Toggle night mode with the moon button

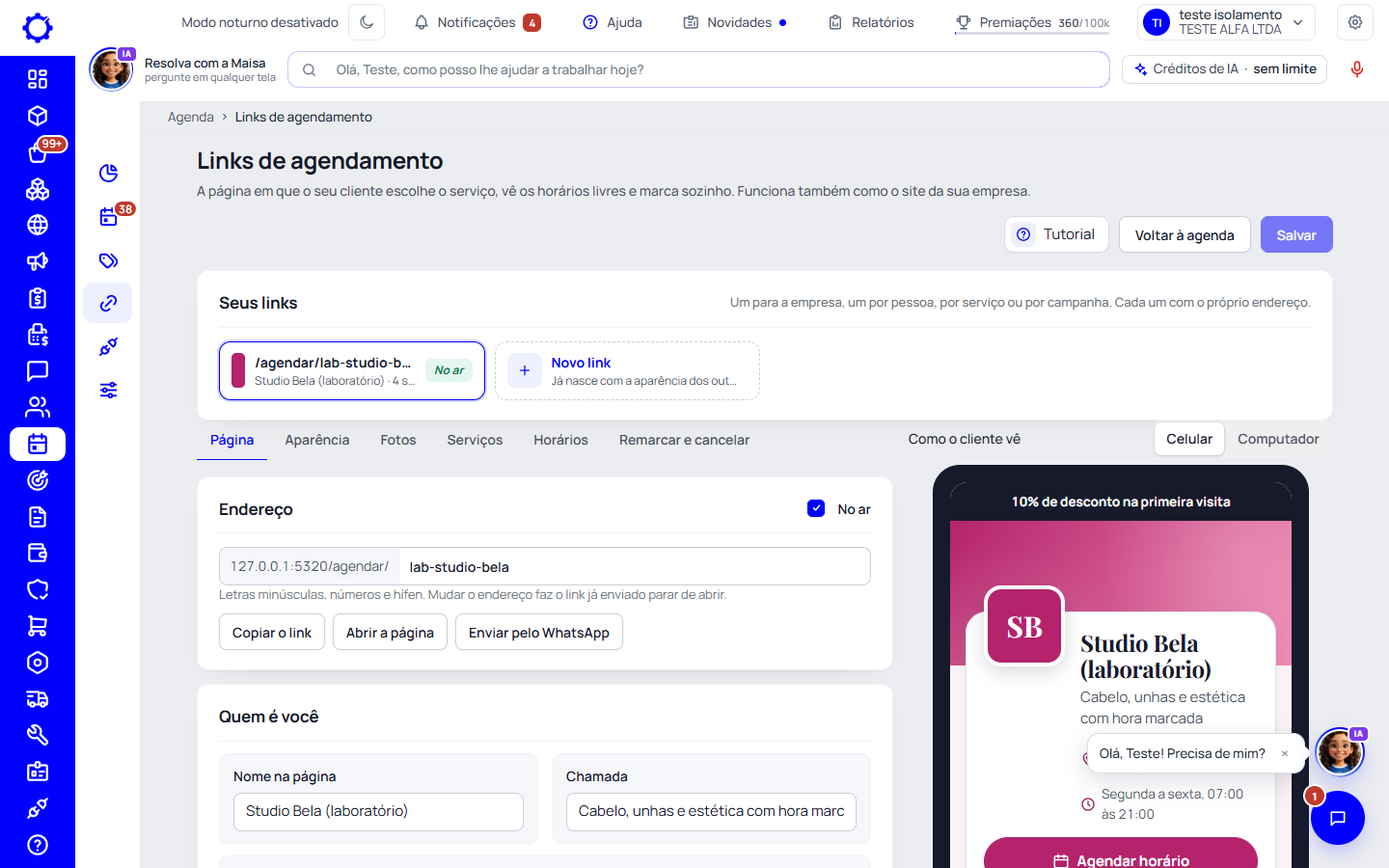(x=367, y=22)
